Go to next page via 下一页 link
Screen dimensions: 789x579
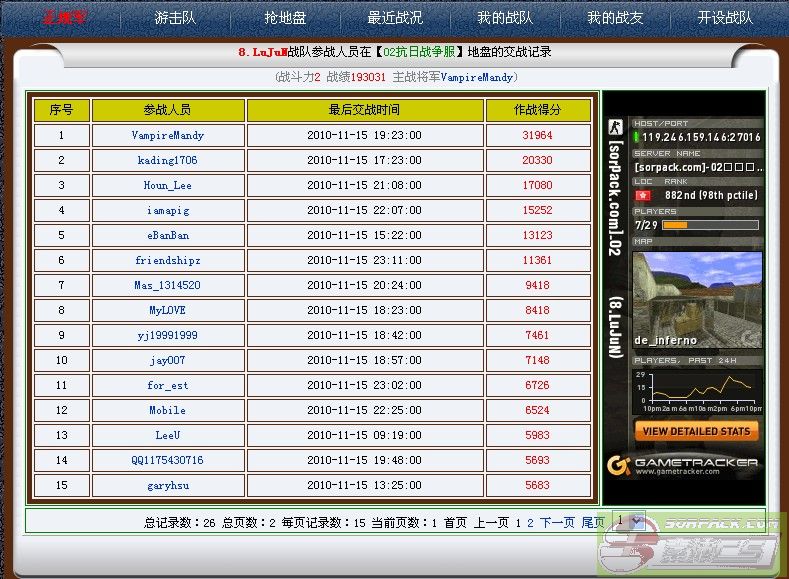(x=557, y=522)
